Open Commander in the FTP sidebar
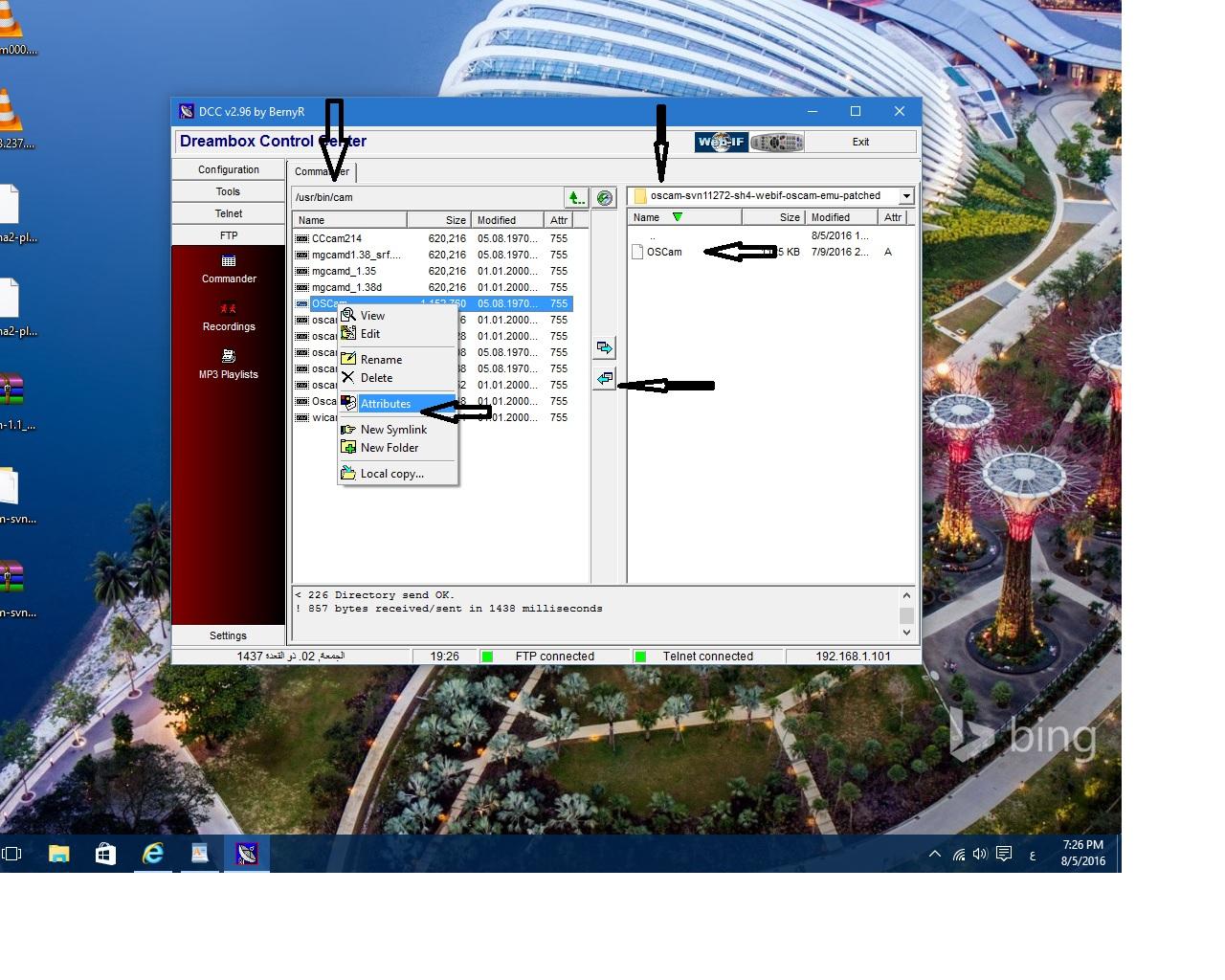Image resolution: width=1225 pixels, height=980 pixels. [229, 269]
